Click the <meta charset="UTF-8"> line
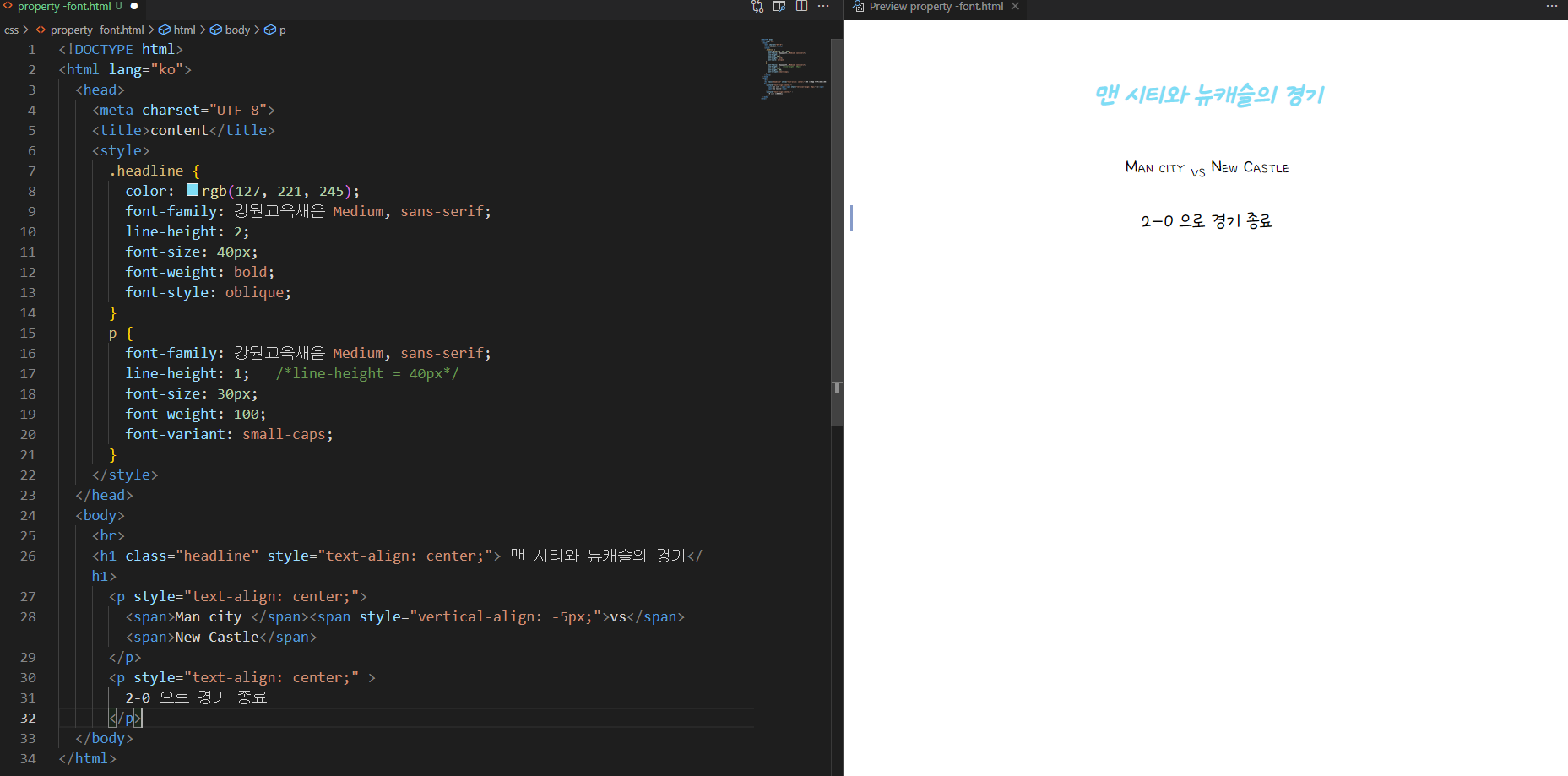Viewport: 1568px width, 776px height. [183, 110]
